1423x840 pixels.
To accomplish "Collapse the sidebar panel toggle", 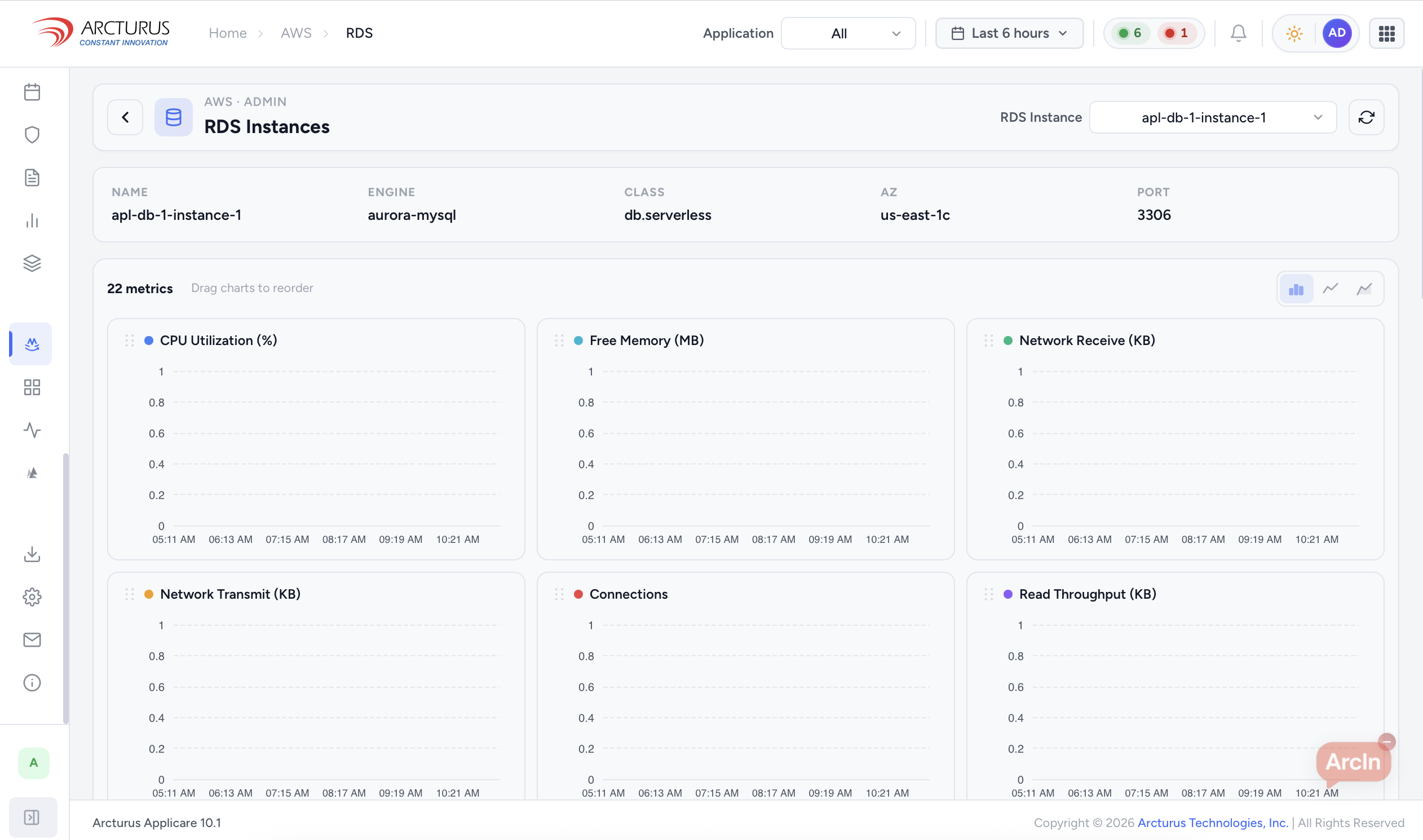I will pyautogui.click(x=33, y=817).
